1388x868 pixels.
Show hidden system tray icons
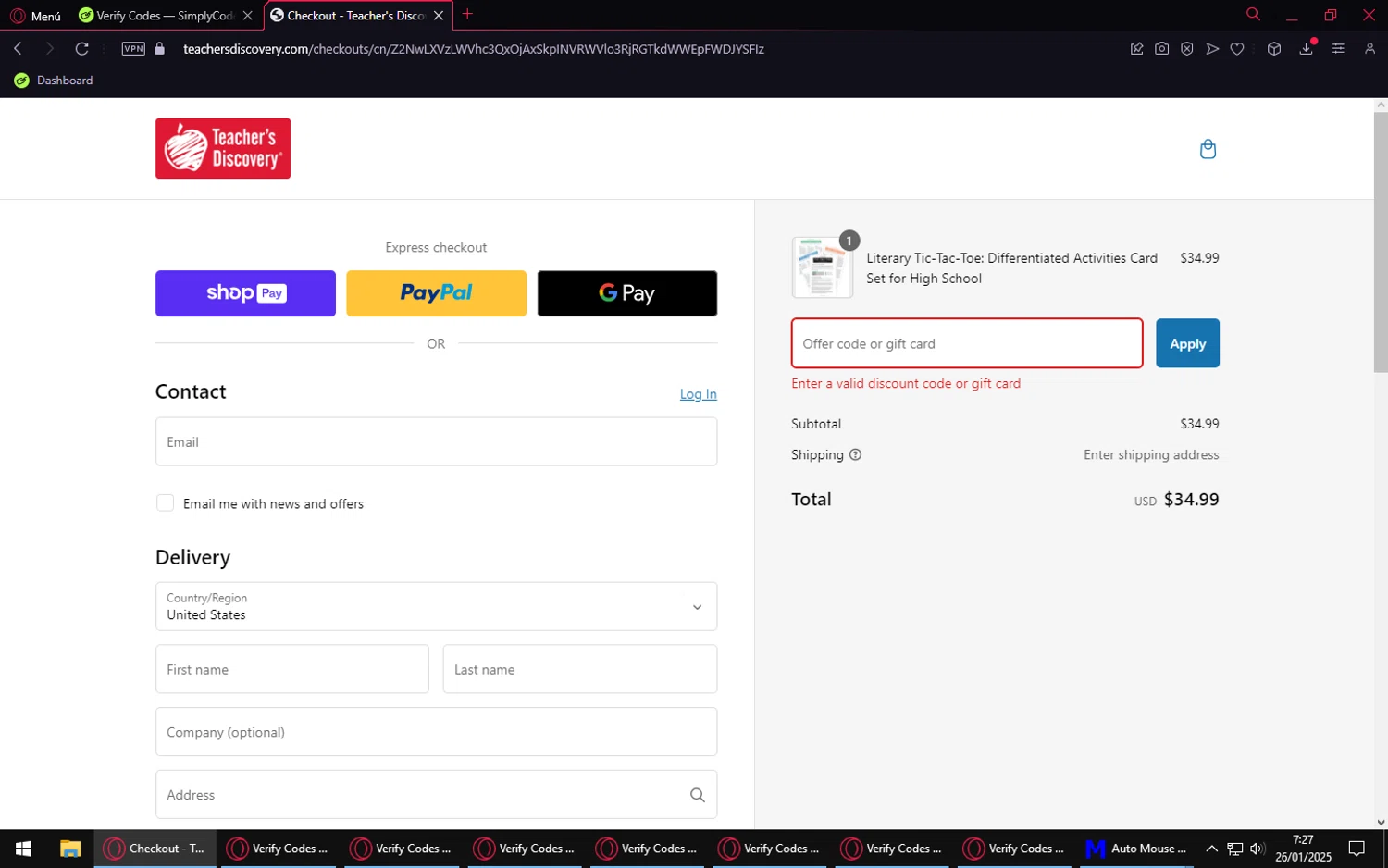pos(1211,849)
